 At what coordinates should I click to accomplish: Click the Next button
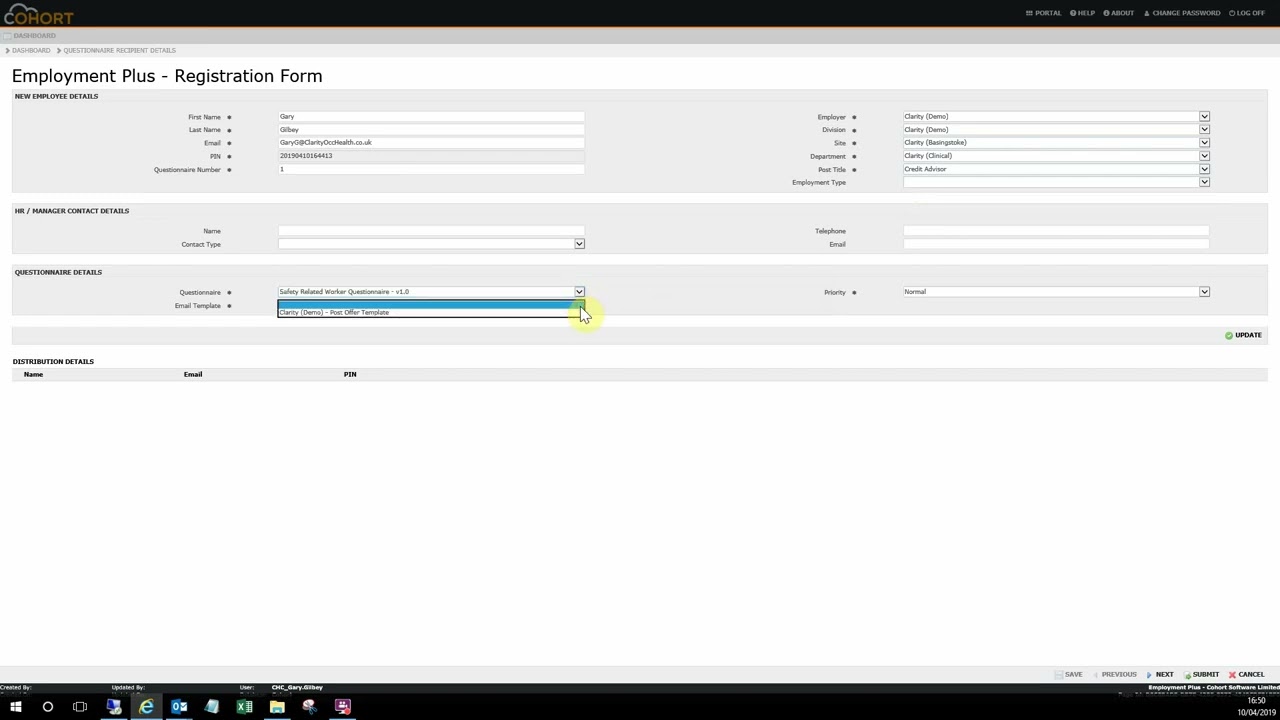[1160, 675]
